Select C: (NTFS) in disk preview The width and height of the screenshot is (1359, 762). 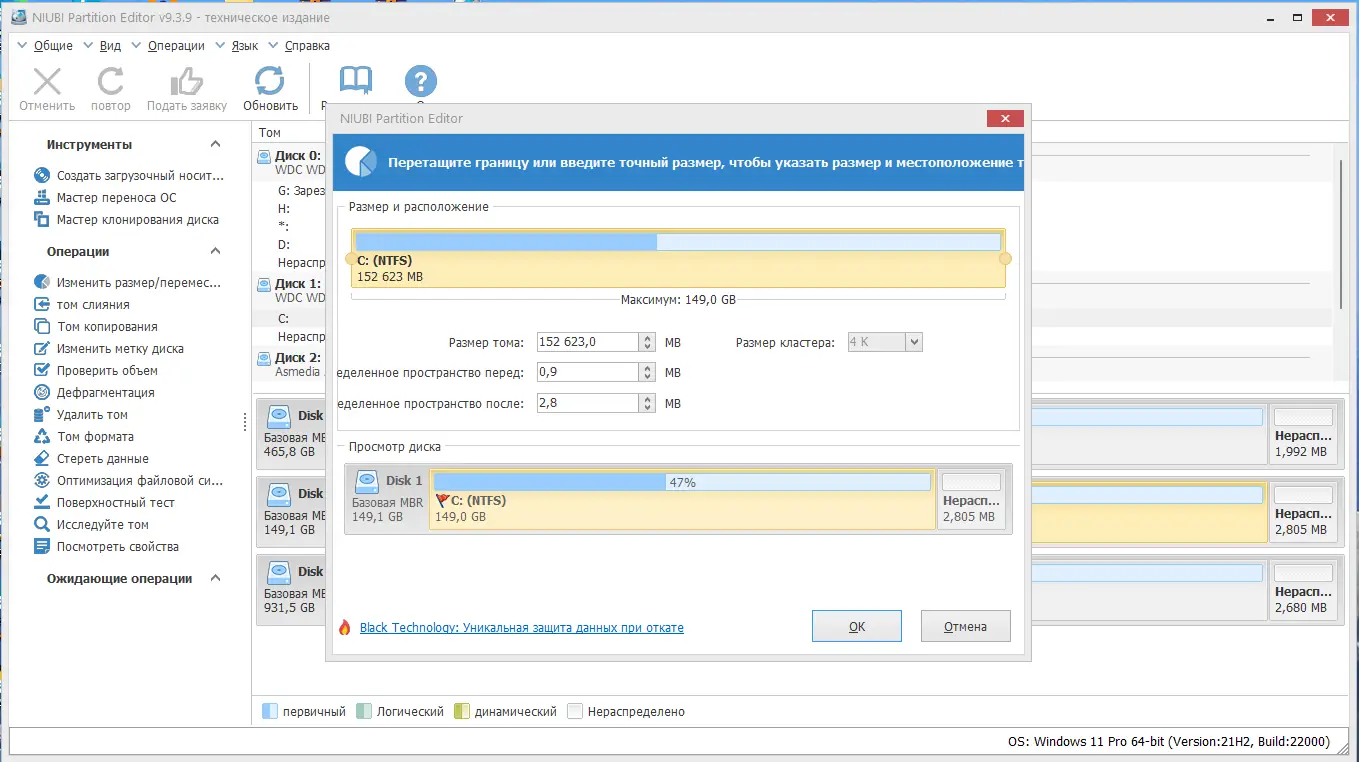(x=682, y=498)
